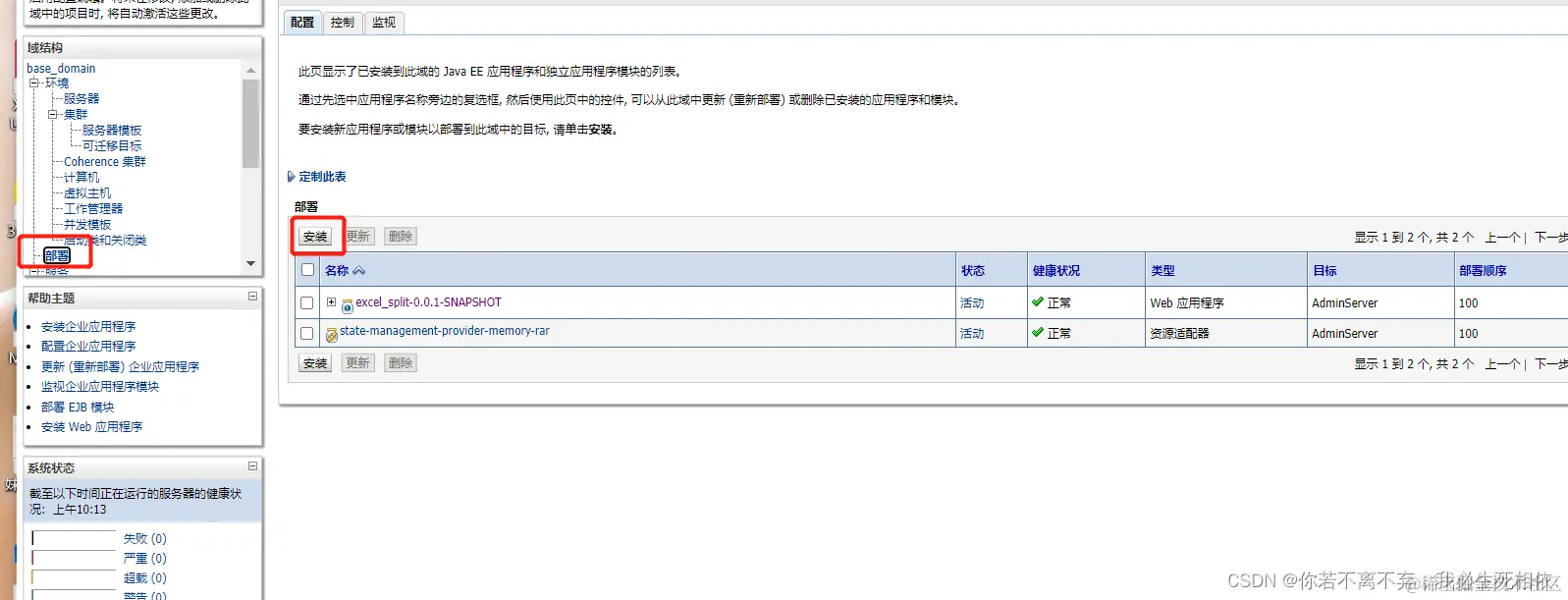Open help topic 部署 EJB 模块
The height and width of the screenshot is (600, 1568).
point(78,408)
